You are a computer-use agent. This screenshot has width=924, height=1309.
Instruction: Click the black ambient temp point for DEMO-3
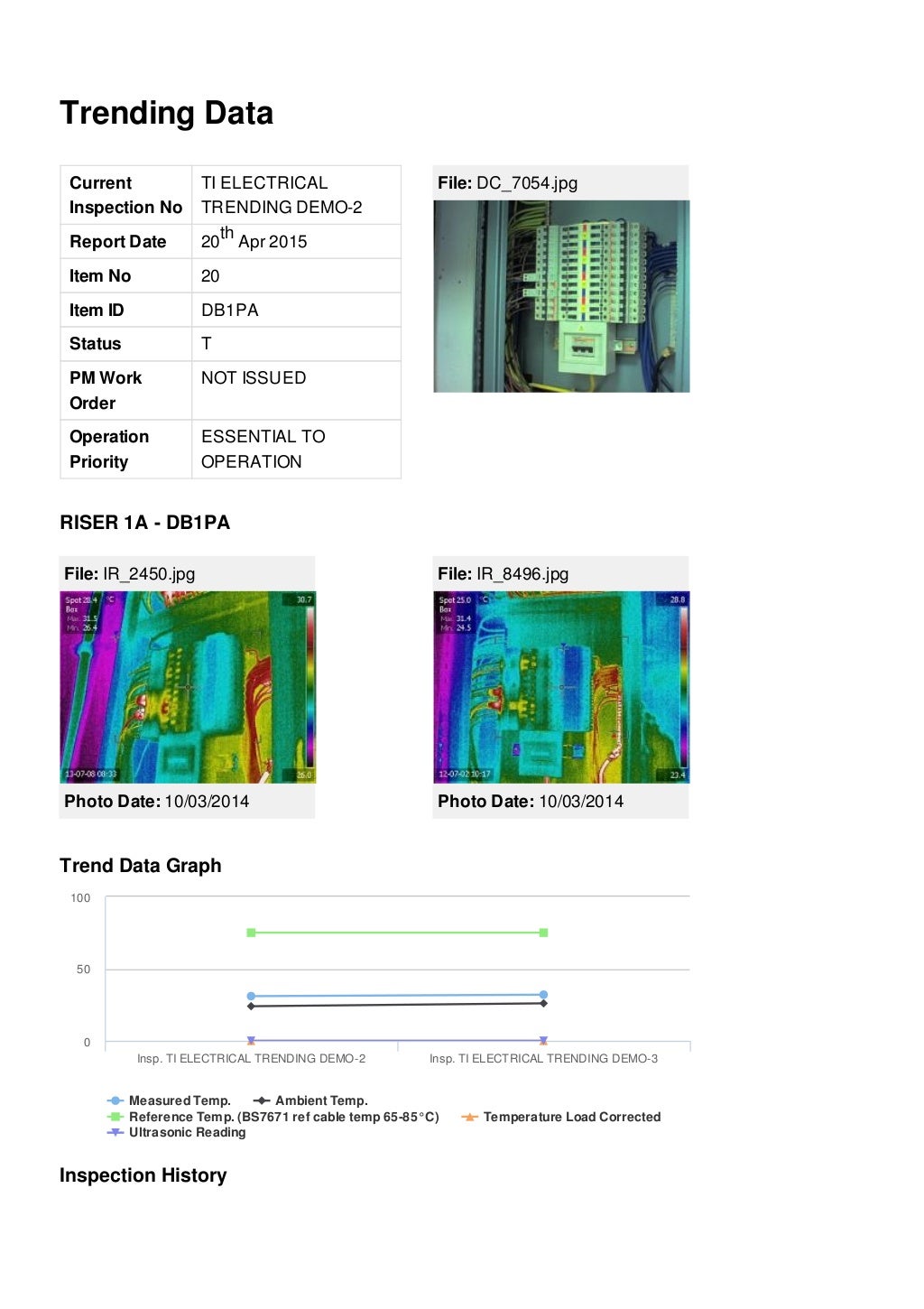(x=543, y=1003)
